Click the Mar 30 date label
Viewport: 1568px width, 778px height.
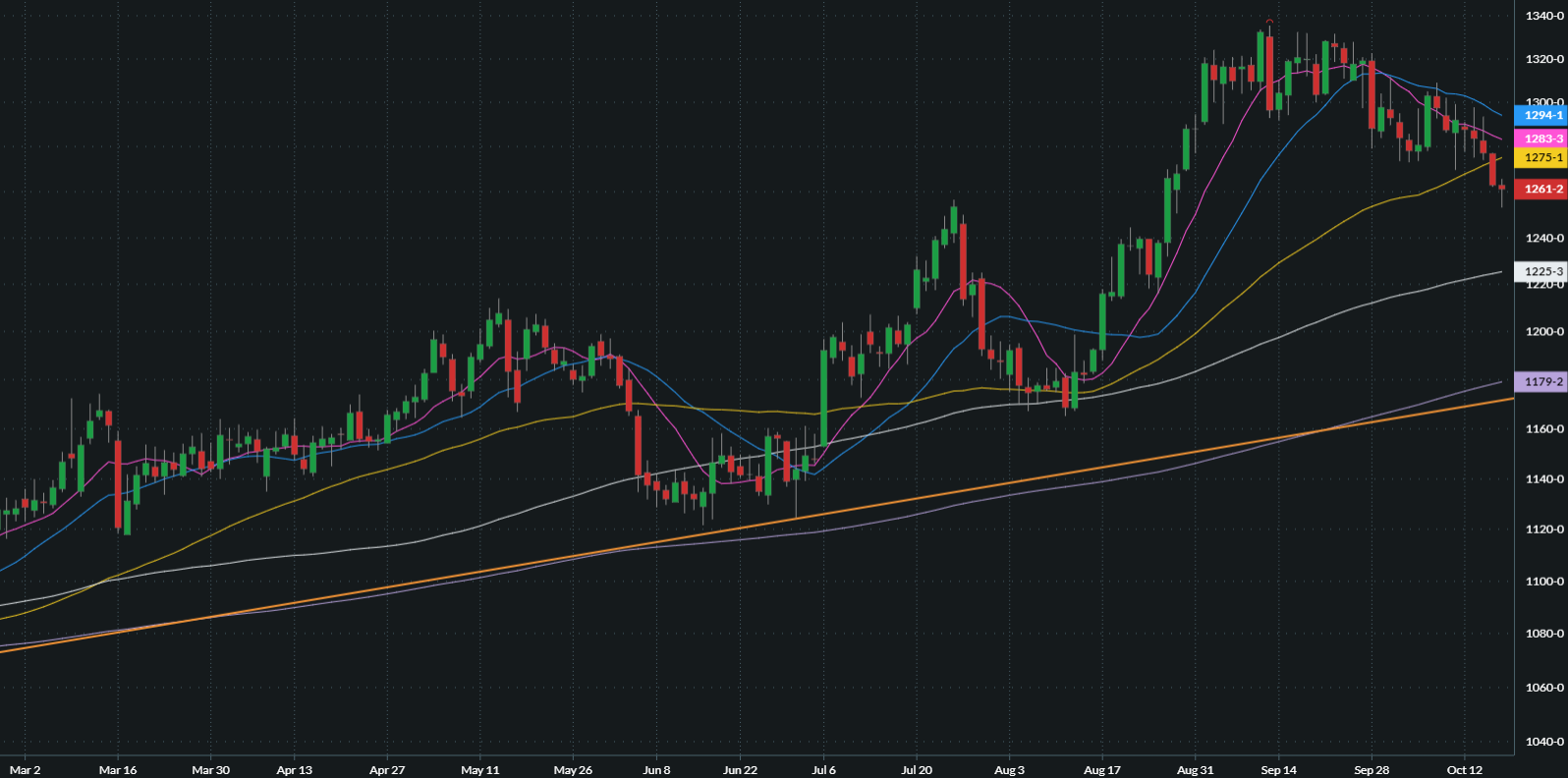[x=210, y=770]
